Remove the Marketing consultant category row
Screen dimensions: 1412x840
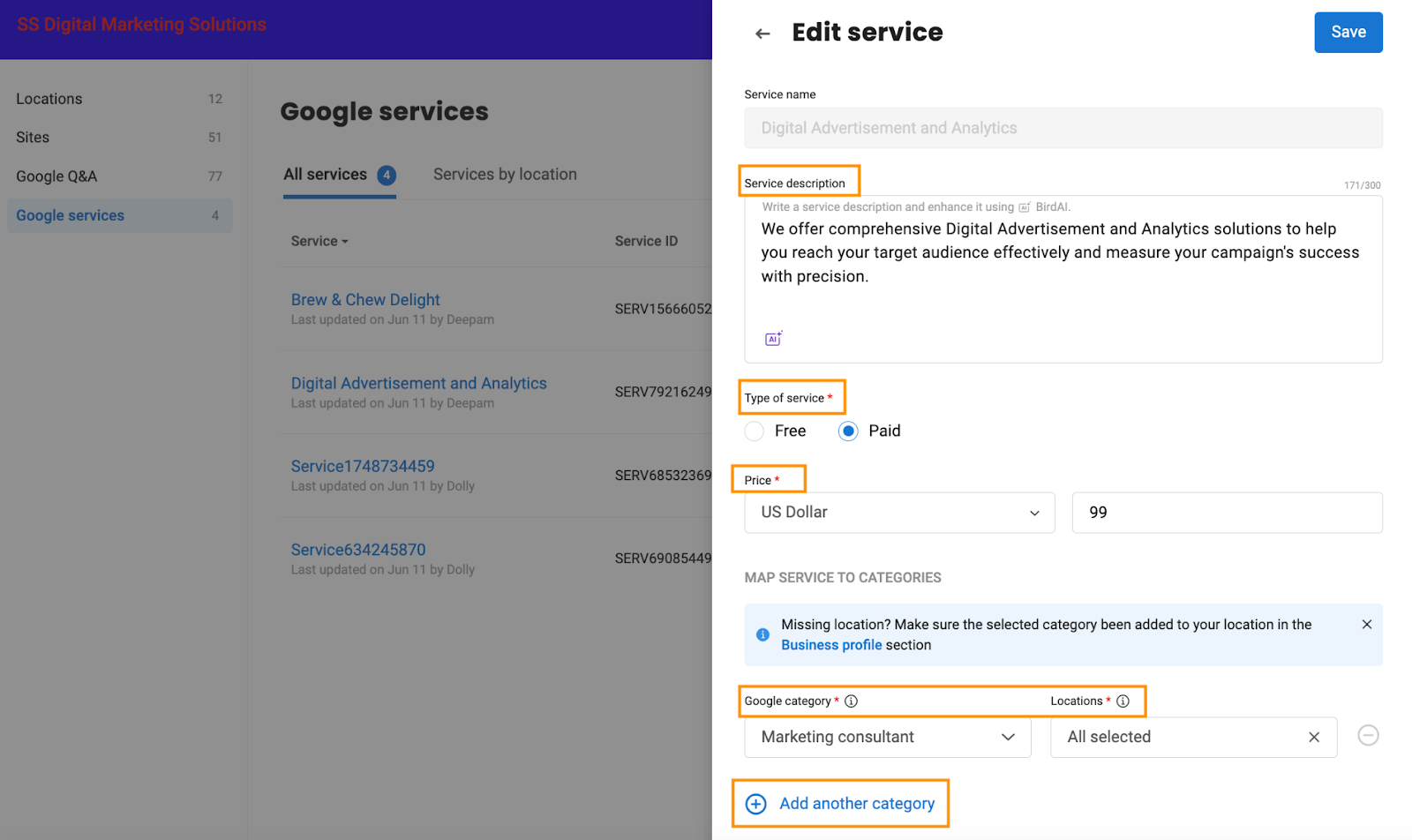[x=1368, y=736]
